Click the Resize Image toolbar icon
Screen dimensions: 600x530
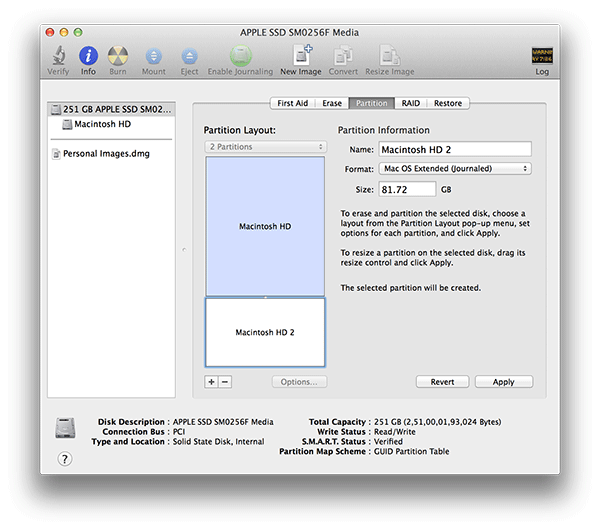coord(389,57)
